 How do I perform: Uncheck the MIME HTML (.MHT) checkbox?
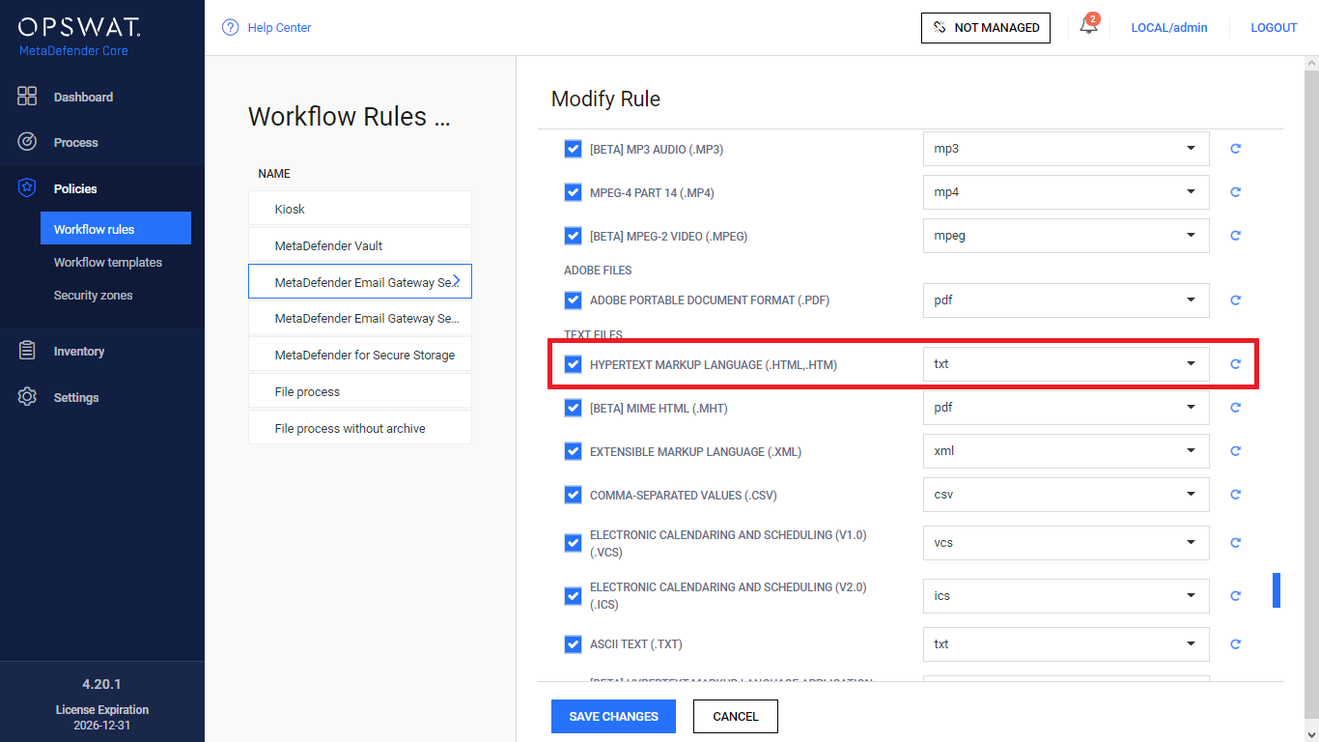click(x=573, y=408)
